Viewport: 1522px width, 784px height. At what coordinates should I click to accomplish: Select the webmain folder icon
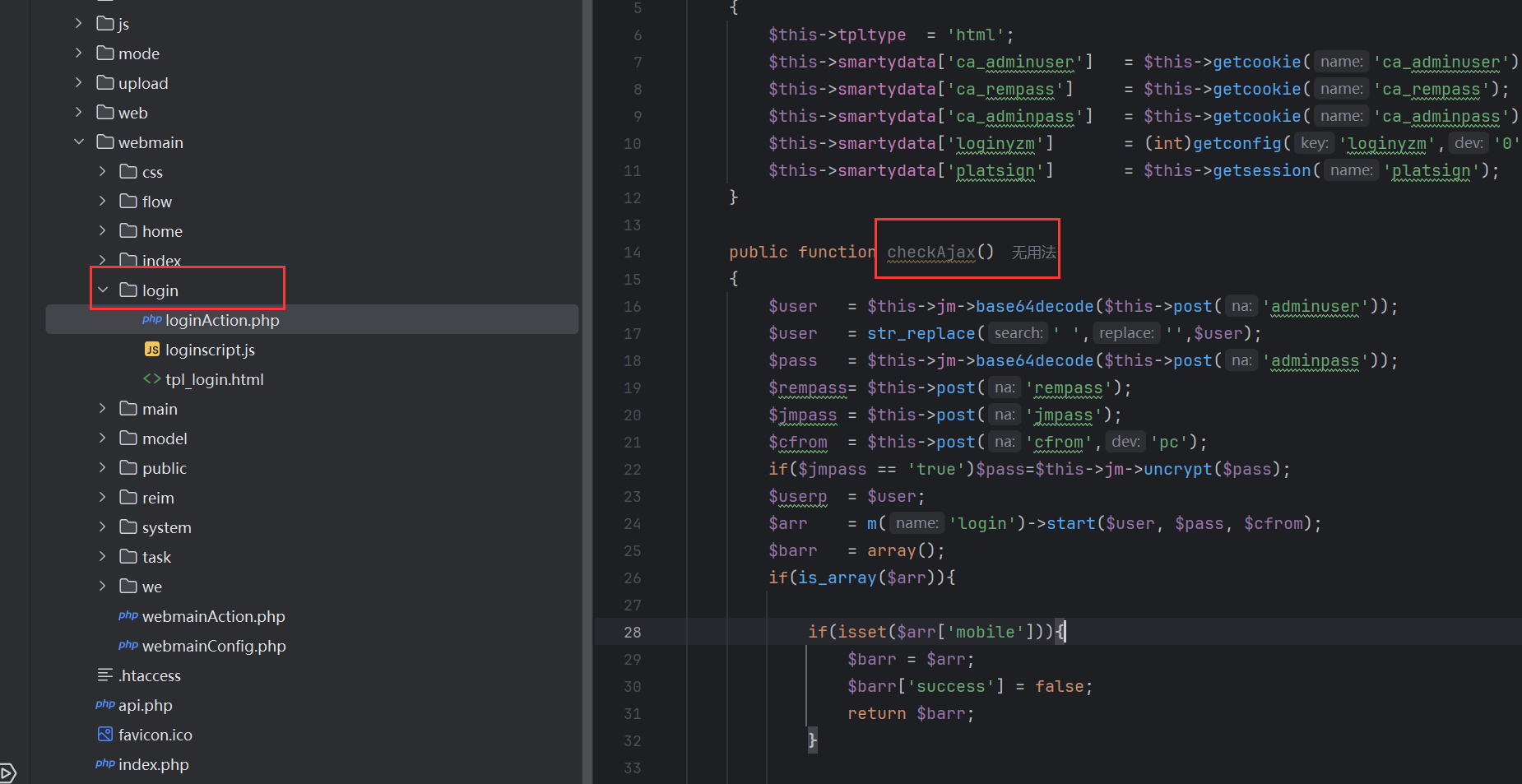pos(104,141)
